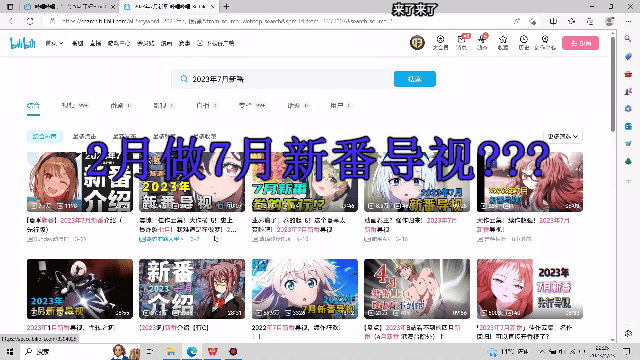Open watch history clock icon
Image resolution: width=640 pixels, height=360 pixels.
(x=524, y=42)
